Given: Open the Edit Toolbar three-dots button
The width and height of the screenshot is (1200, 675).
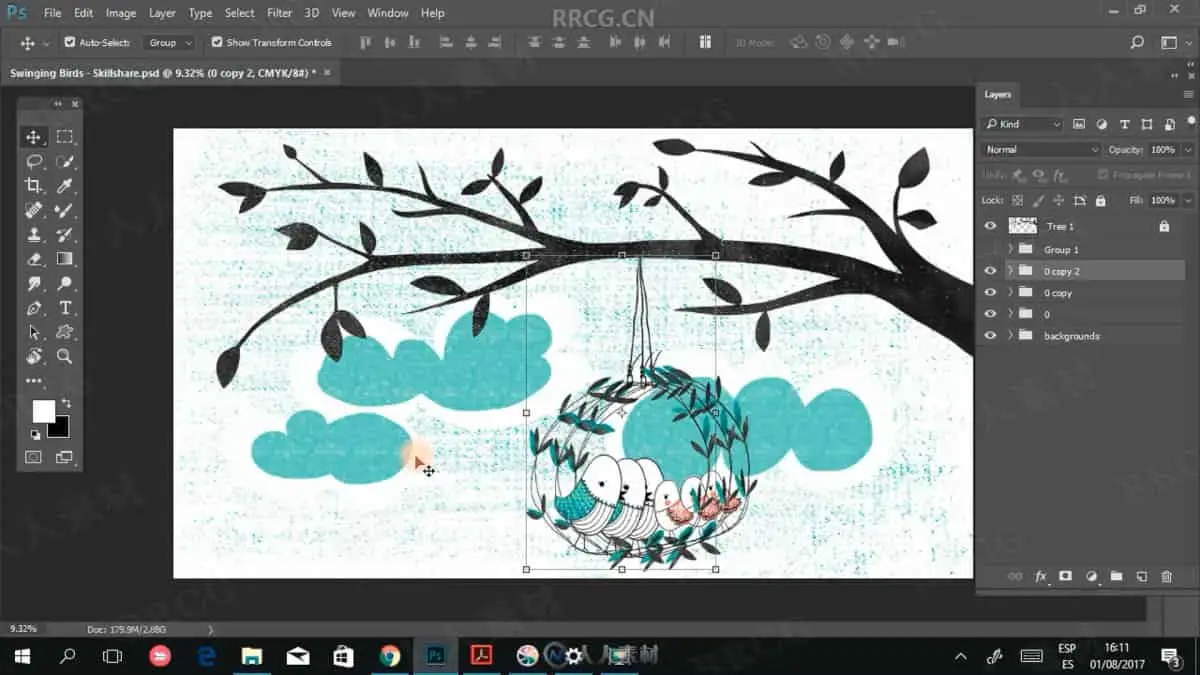Looking at the screenshot, I should [x=34, y=381].
